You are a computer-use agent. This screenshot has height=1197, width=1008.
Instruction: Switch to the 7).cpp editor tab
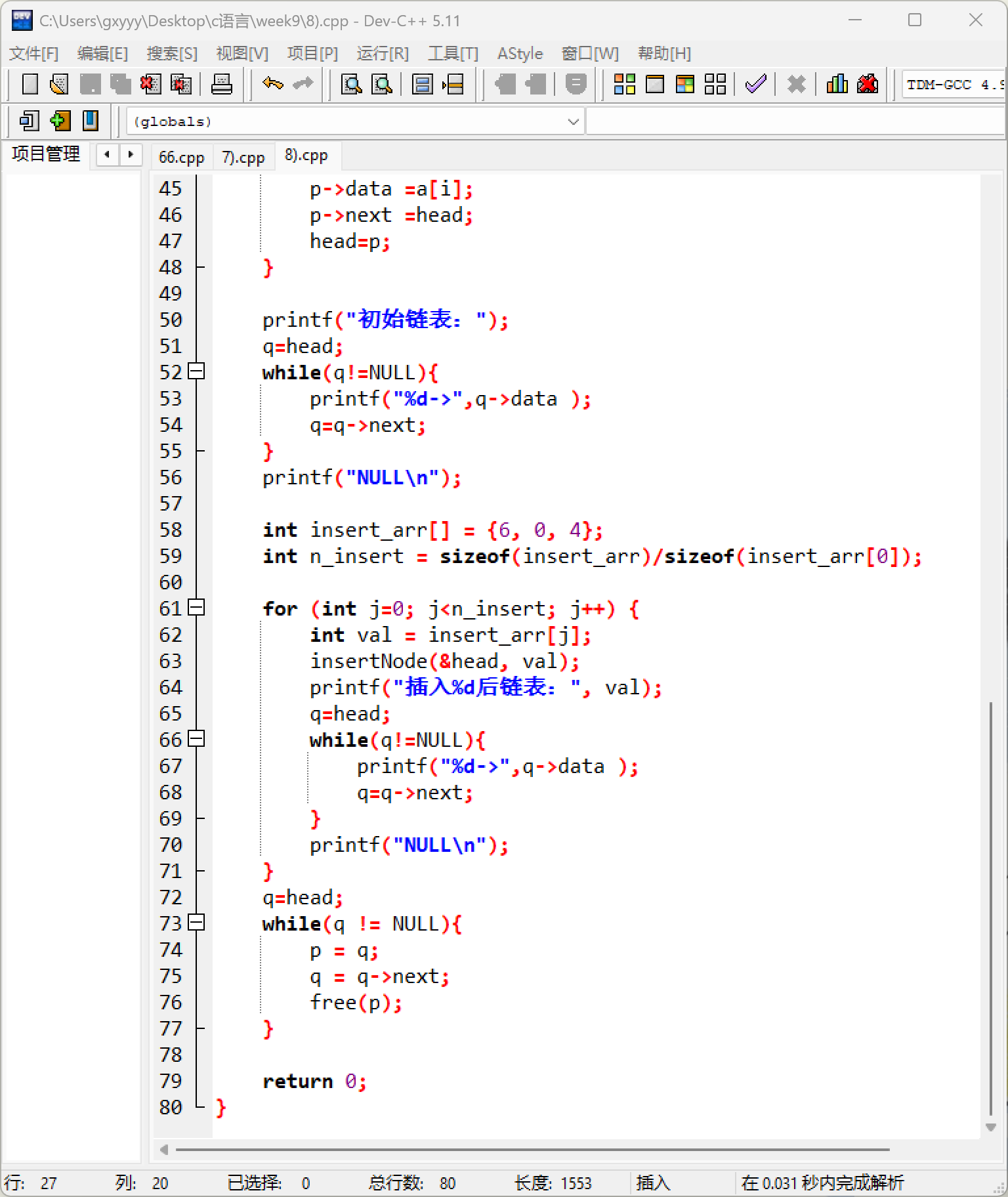pos(243,157)
